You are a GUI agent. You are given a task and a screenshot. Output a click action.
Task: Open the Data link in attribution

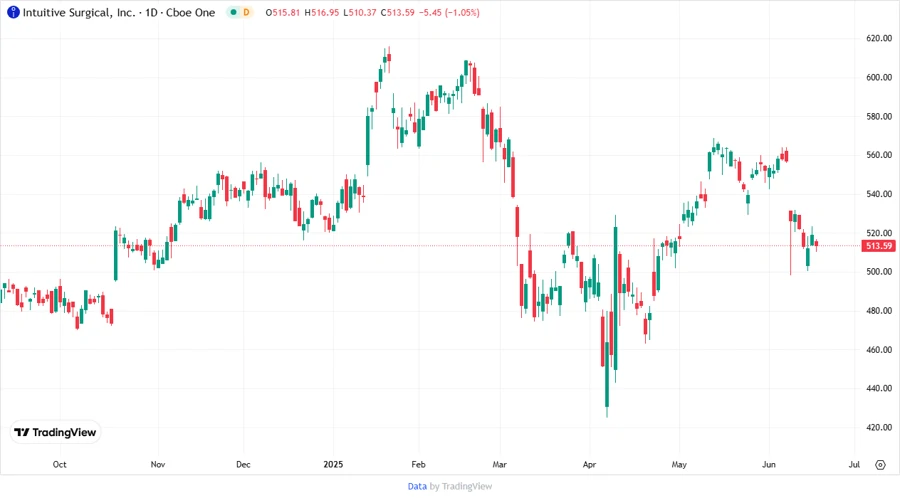click(x=417, y=487)
